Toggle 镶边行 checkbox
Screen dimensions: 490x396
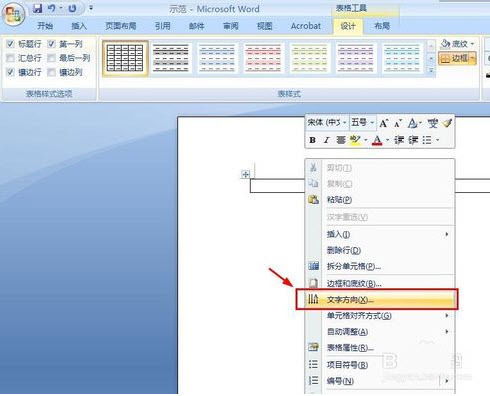[x=11, y=72]
